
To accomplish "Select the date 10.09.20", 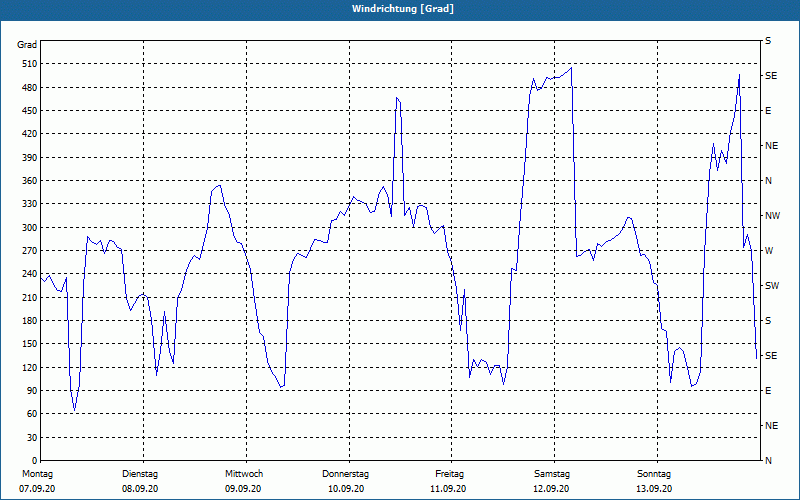I will (346, 489).
